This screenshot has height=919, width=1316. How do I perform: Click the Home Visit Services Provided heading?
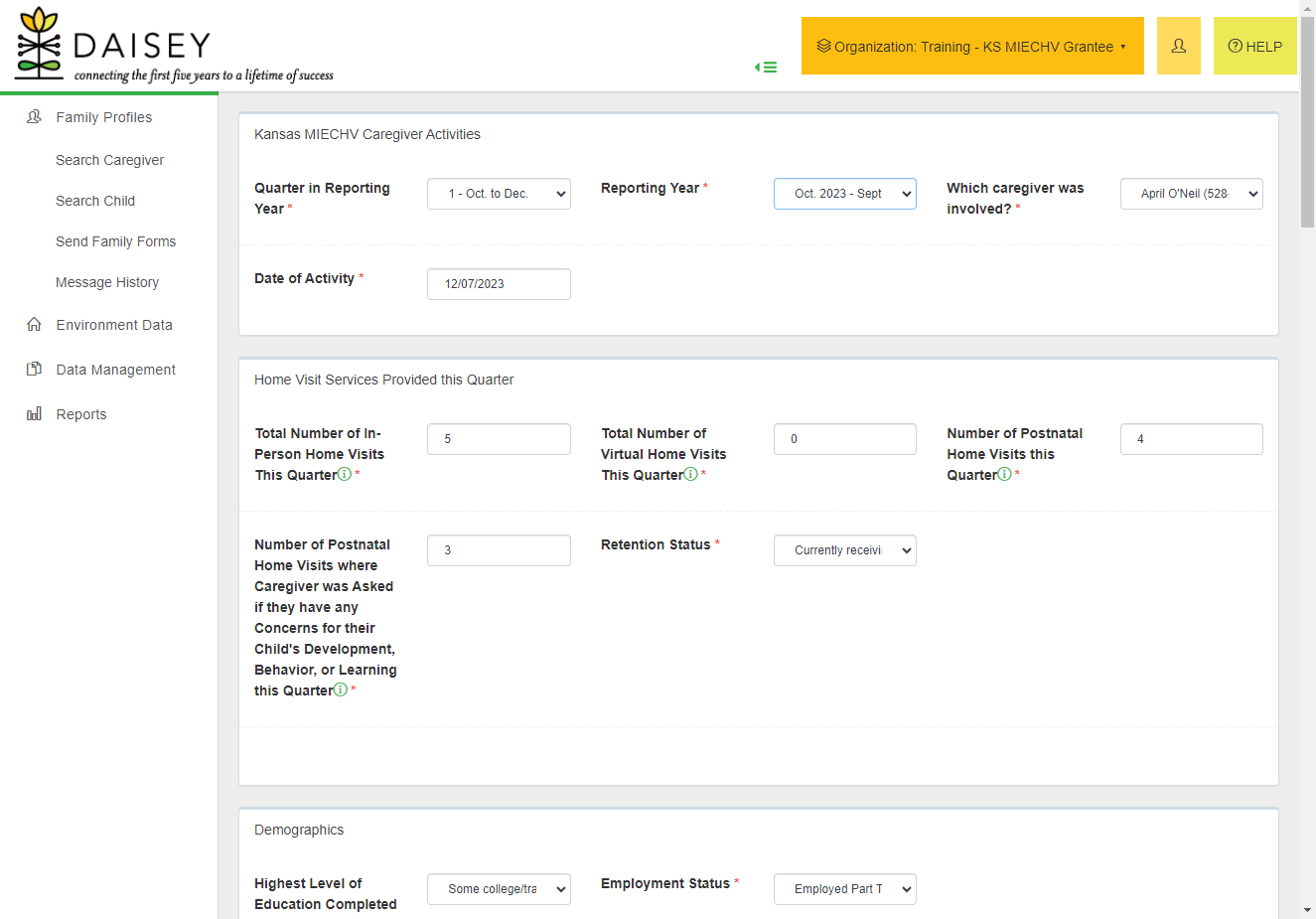[383, 380]
